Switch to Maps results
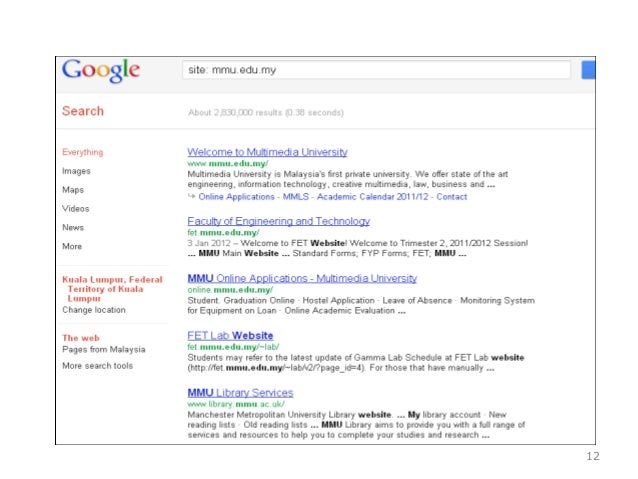The height and width of the screenshot is (479, 638). 73,190
